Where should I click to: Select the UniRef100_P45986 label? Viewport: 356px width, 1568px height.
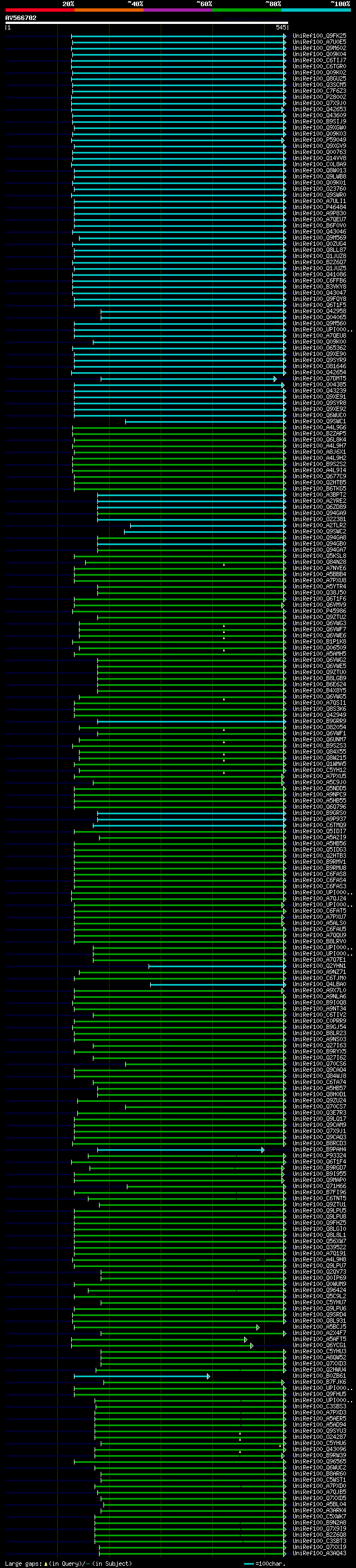point(319,611)
